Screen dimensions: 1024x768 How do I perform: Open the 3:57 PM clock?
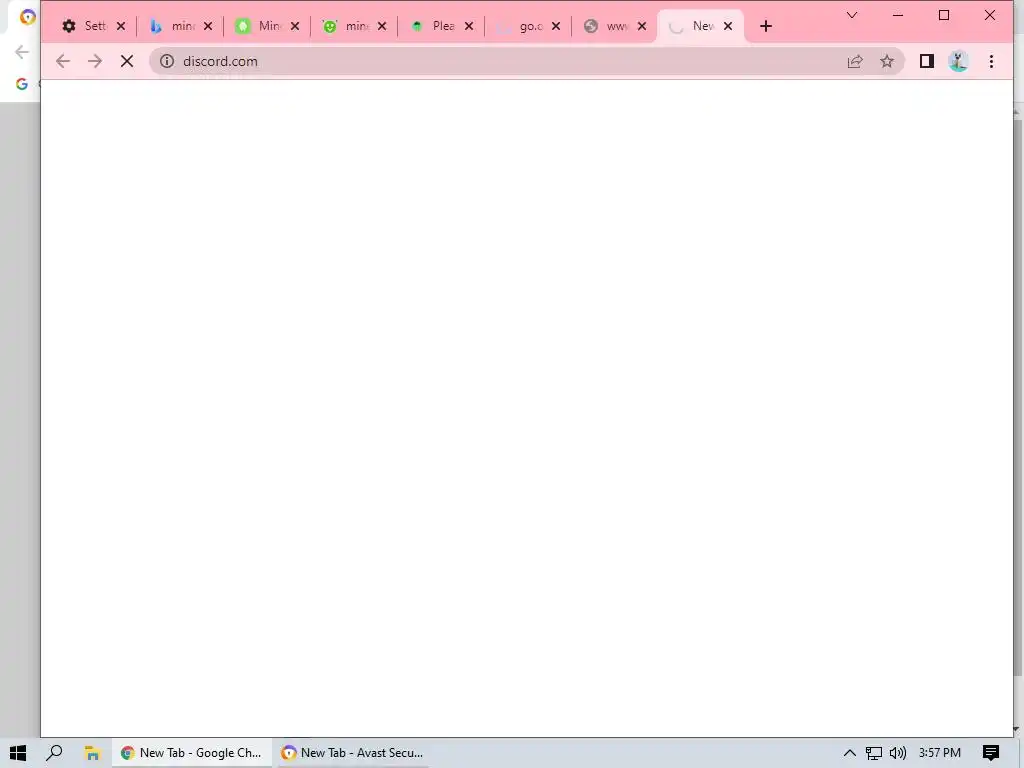pos(940,753)
